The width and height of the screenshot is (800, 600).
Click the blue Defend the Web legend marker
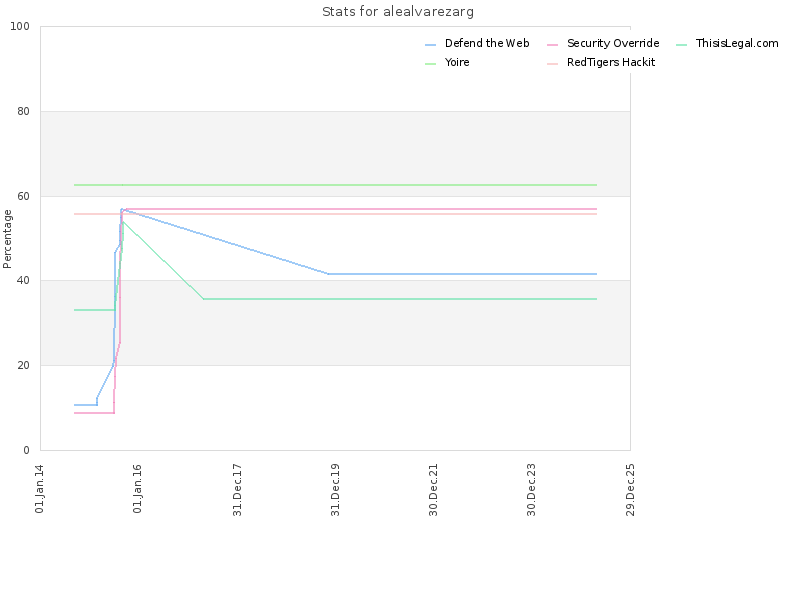coord(431,44)
